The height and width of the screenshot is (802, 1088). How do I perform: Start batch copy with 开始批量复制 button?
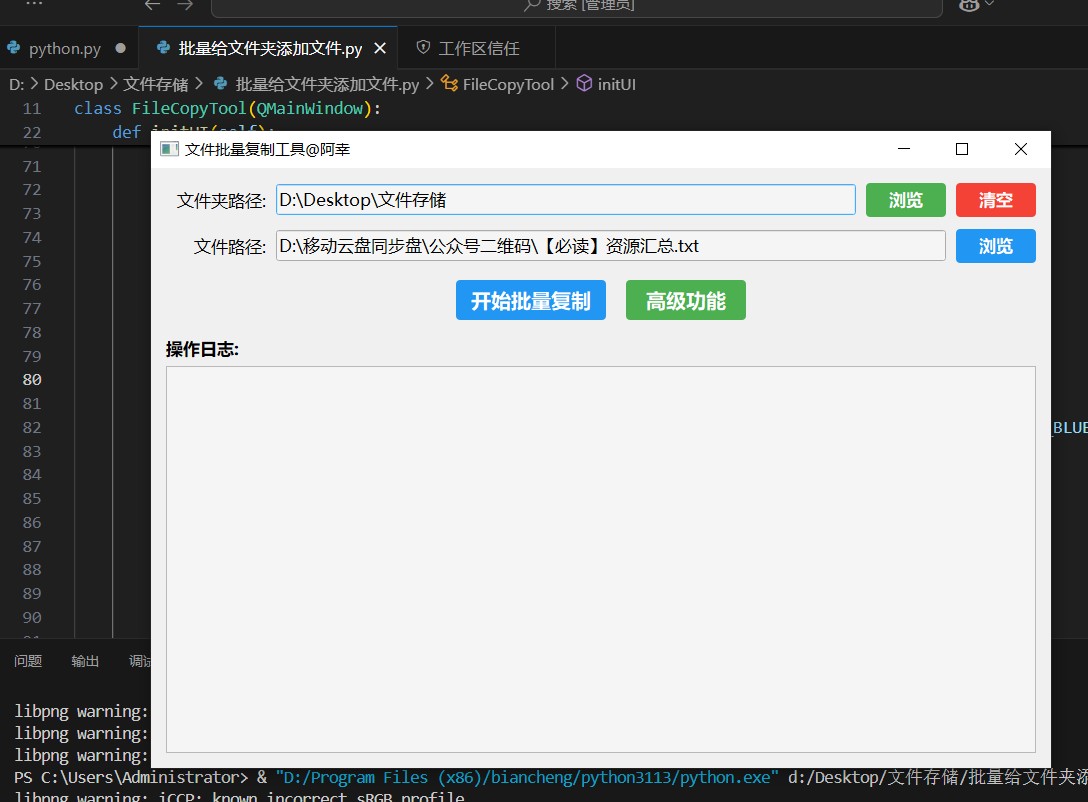point(530,300)
